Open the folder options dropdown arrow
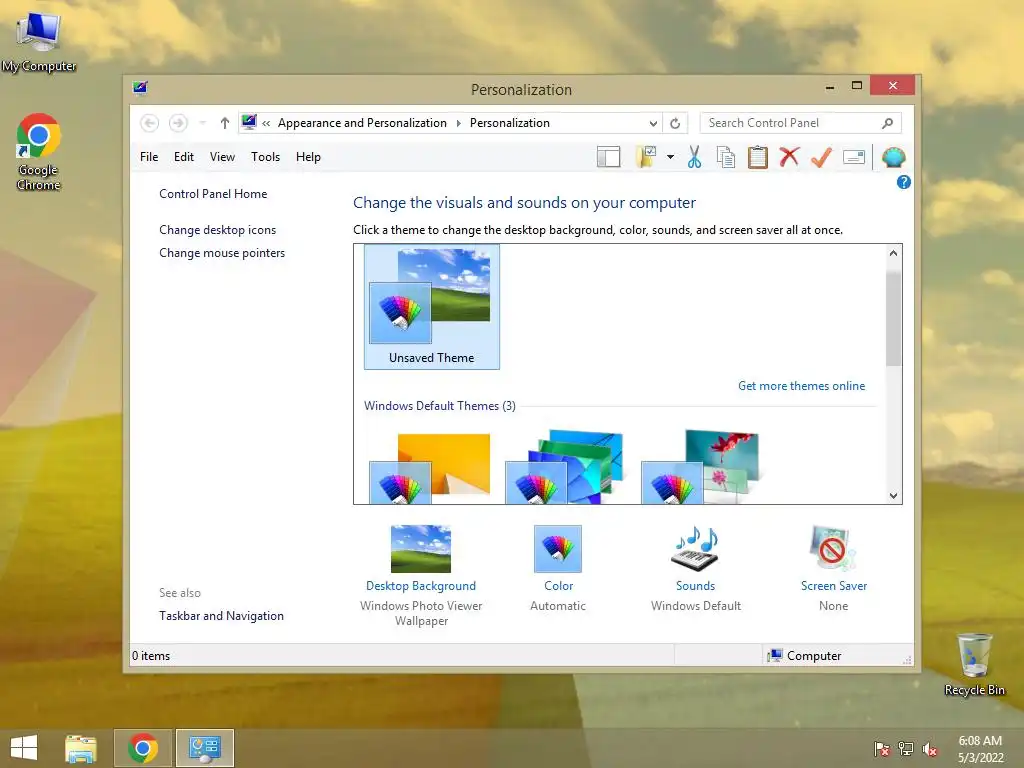Image resolution: width=1024 pixels, height=768 pixels. point(671,157)
